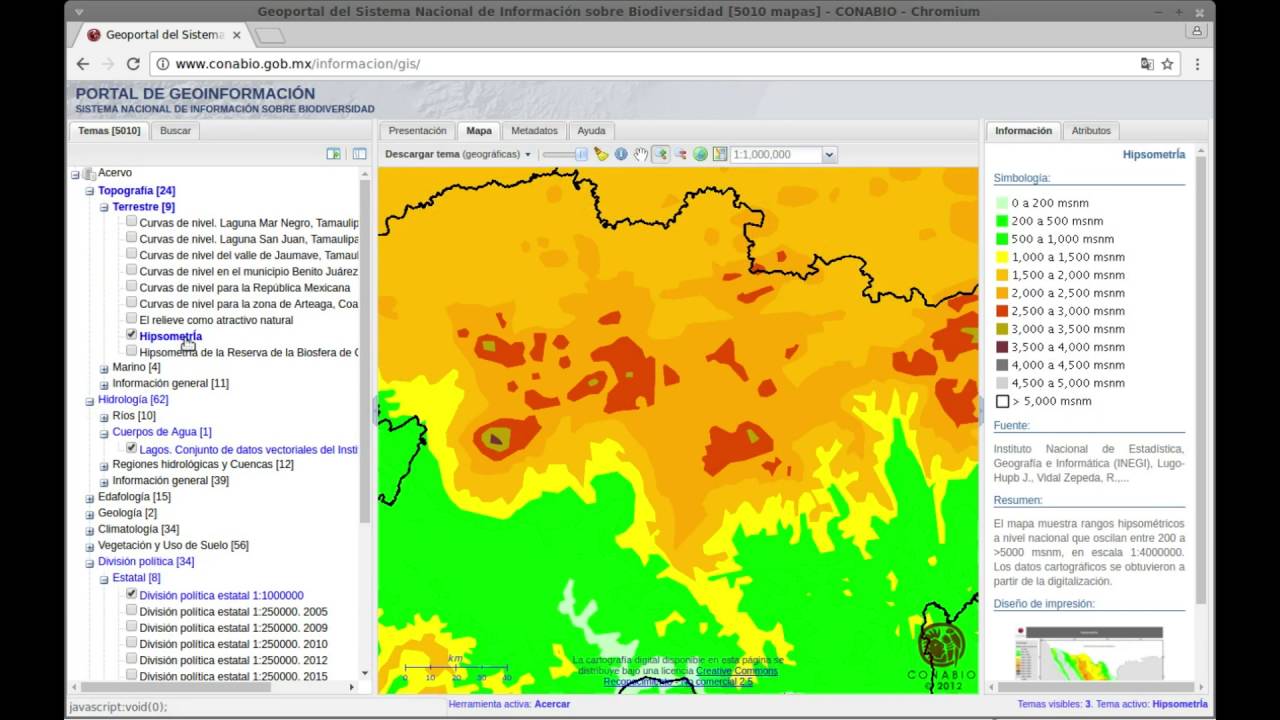Click the layer tree vertical scrollbar
The image size is (1280, 720).
coord(364,350)
